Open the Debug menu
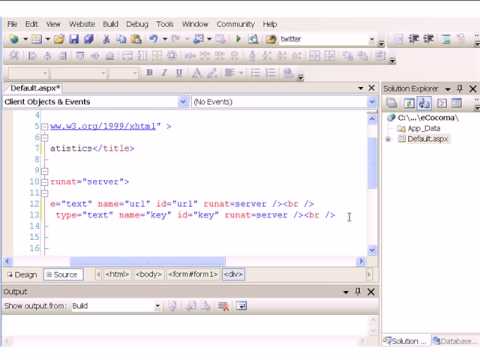The width and height of the screenshot is (480, 360). (x=137, y=24)
